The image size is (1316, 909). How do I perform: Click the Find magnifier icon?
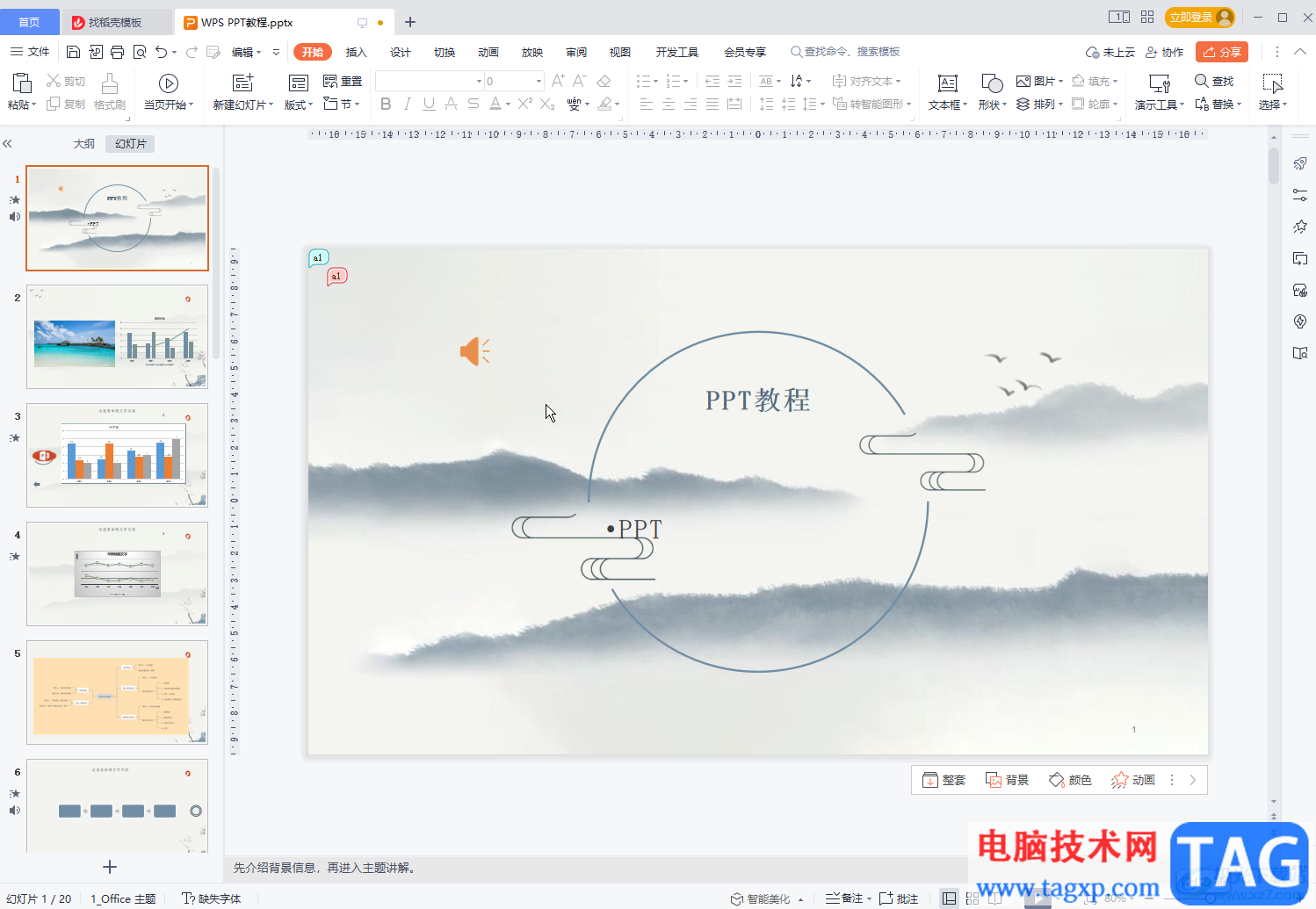1201,81
